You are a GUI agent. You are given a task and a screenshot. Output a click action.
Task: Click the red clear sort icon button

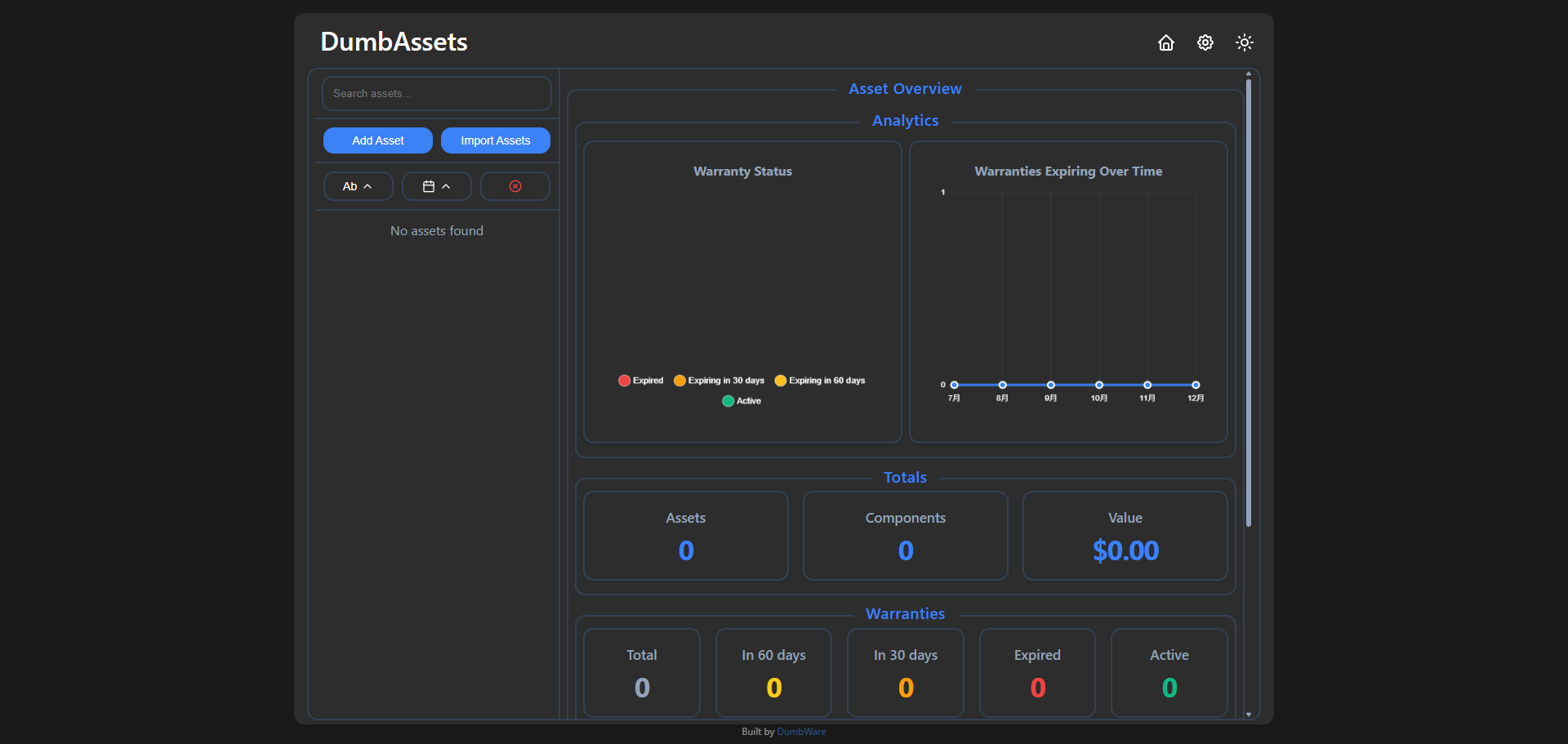click(x=515, y=186)
